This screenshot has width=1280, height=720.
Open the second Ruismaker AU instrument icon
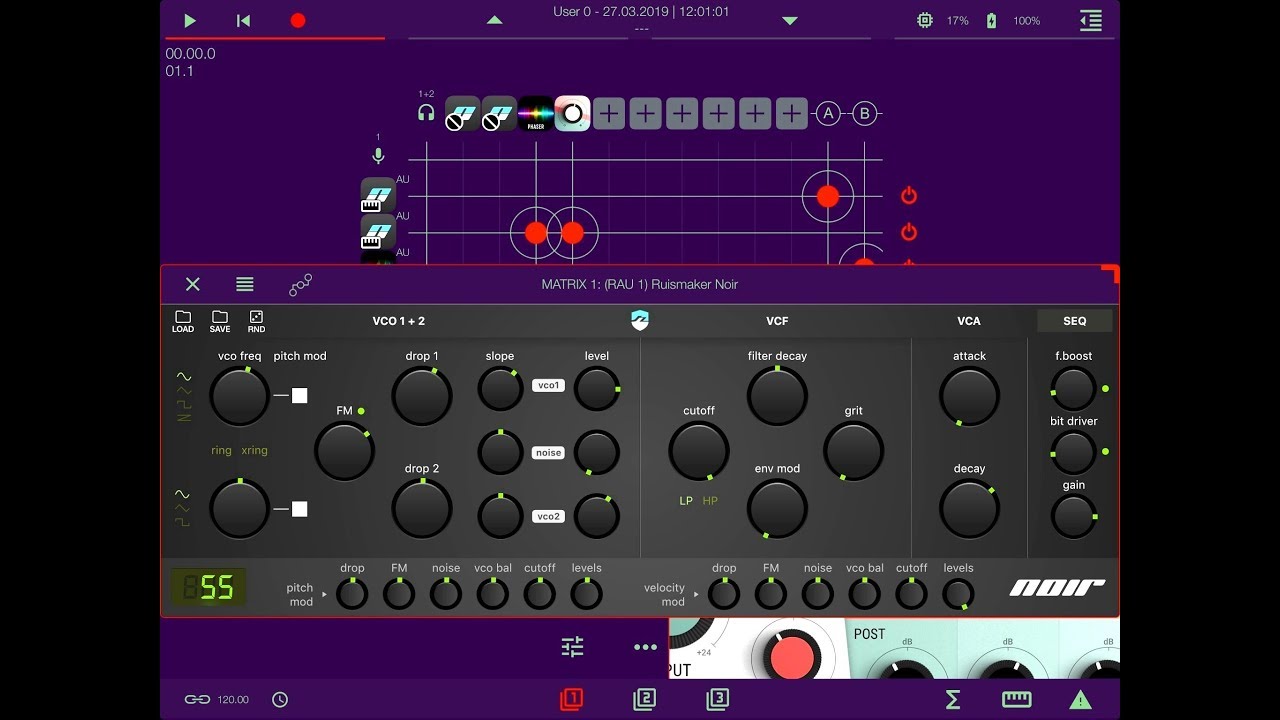(x=378, y=232)
